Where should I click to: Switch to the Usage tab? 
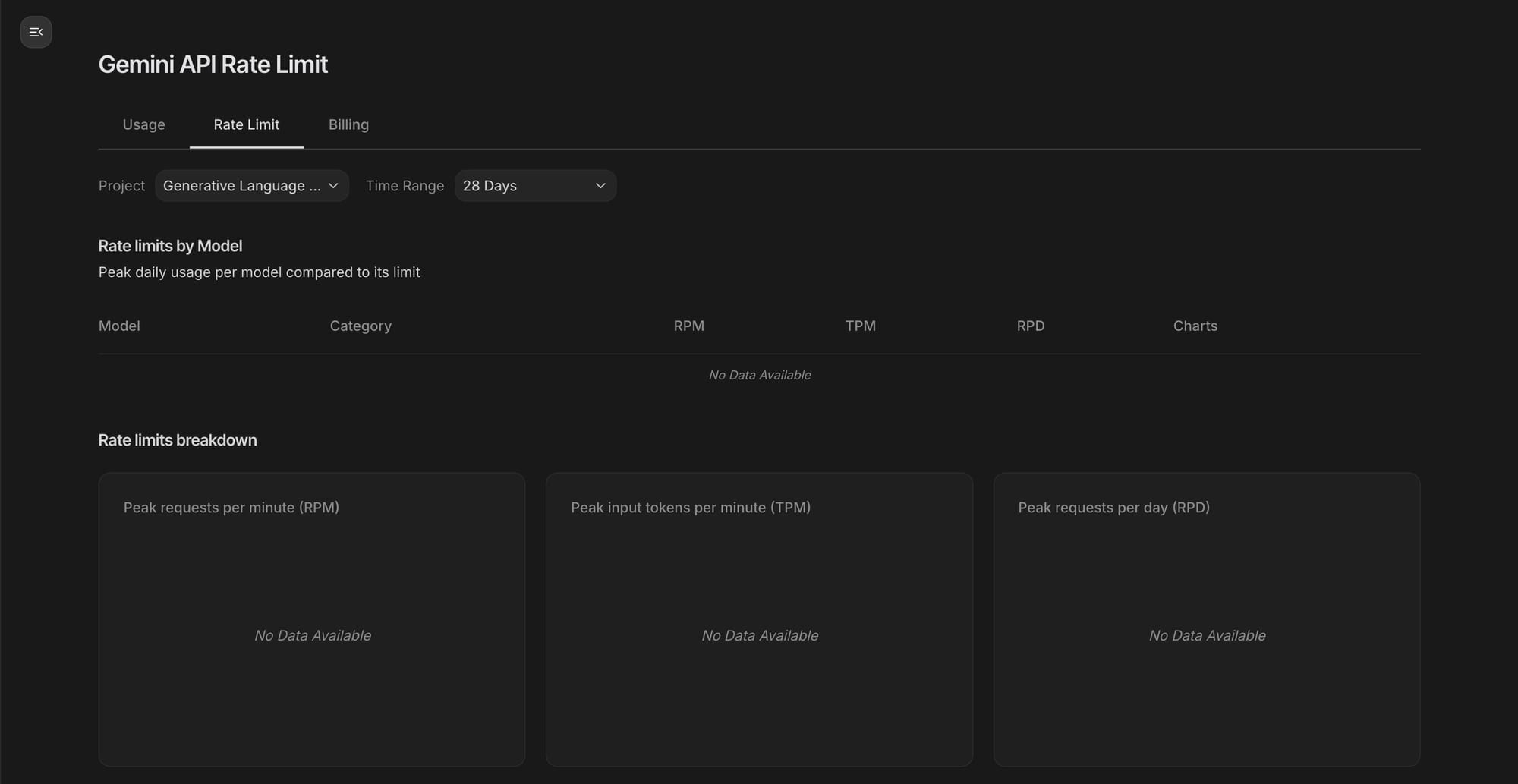144,124
